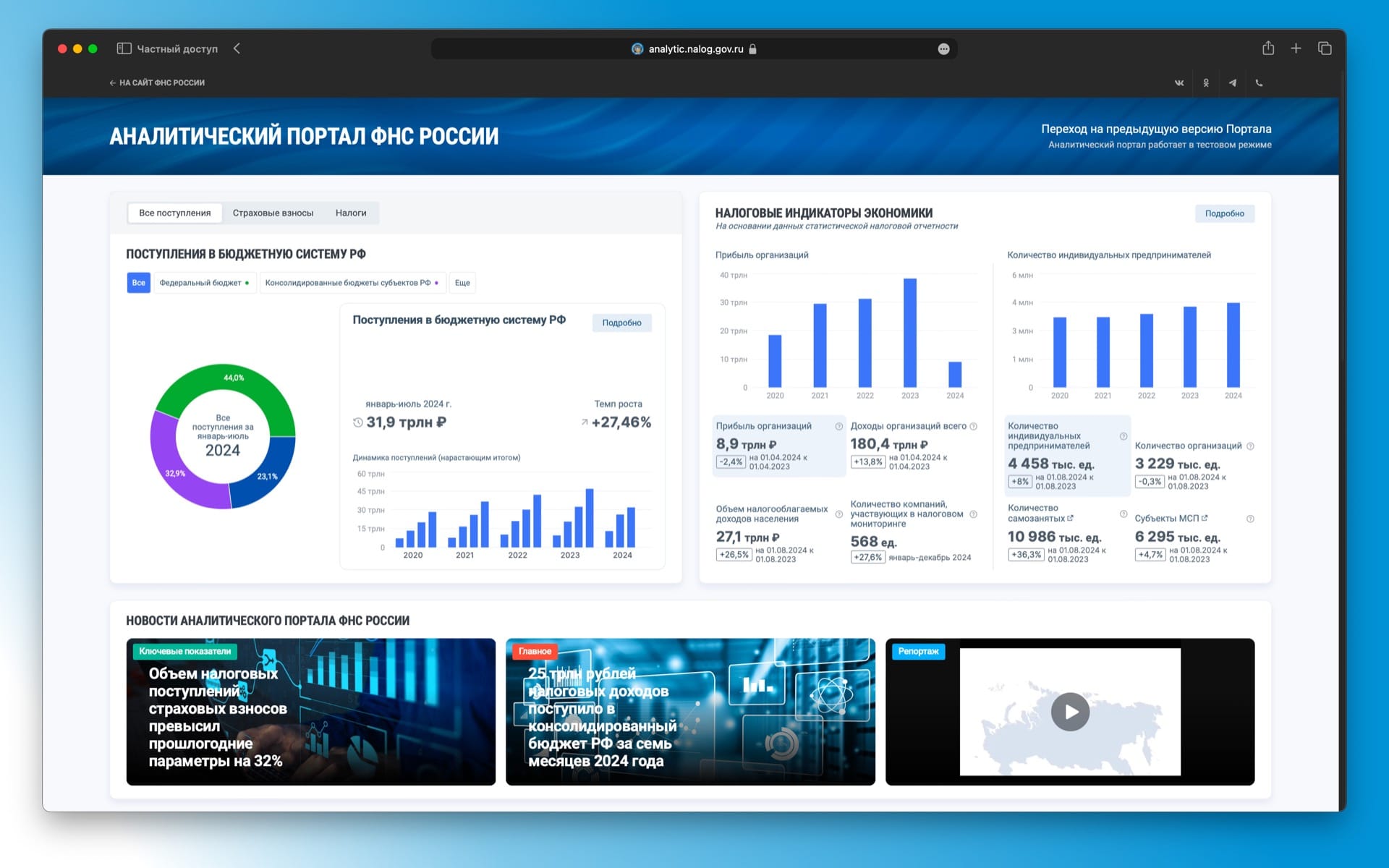Click the НОВОСТИ АНАЛИТИЧЕСКОГО ПОРТАЛА ФНС РОССИИ heading
This screenshot has width=1389, height=868.
point(268,621)
